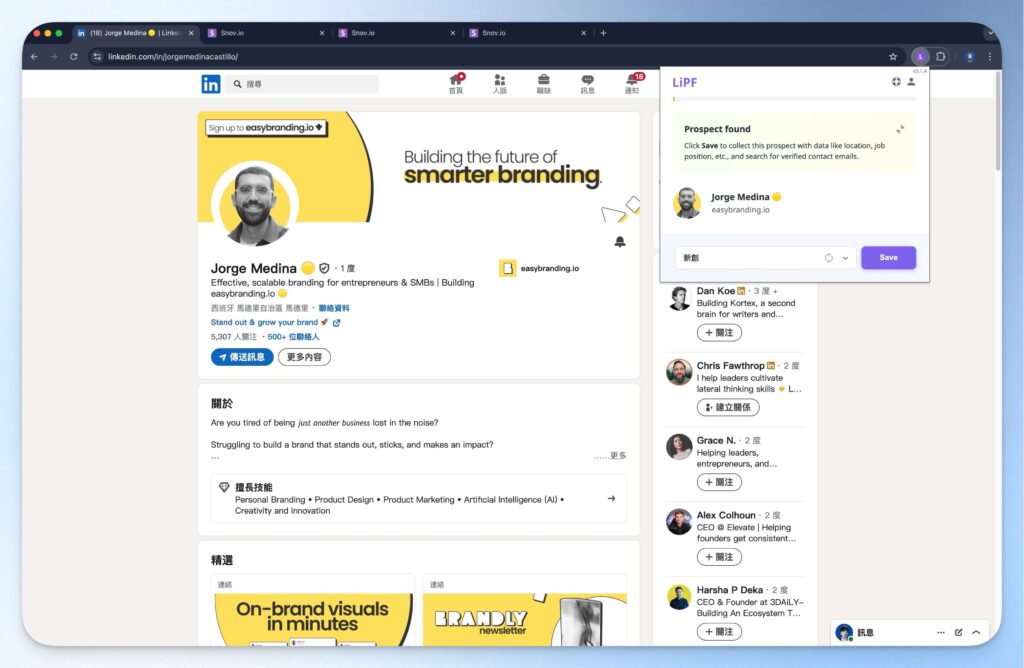Expand the 擅長技能 skills arrow

[x=611, y=498]
